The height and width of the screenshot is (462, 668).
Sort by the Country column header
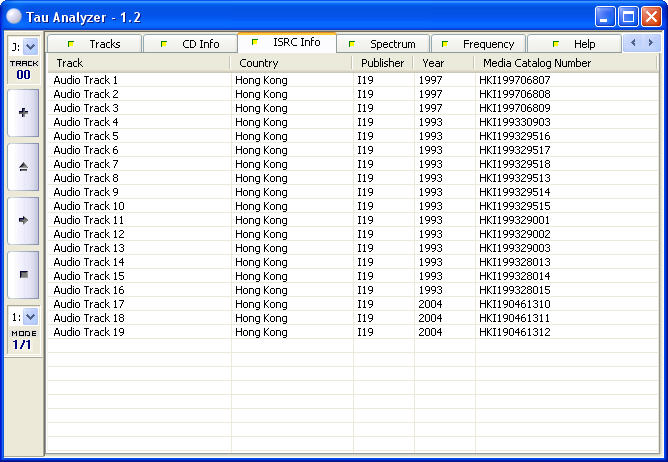[x=291, y=63]
